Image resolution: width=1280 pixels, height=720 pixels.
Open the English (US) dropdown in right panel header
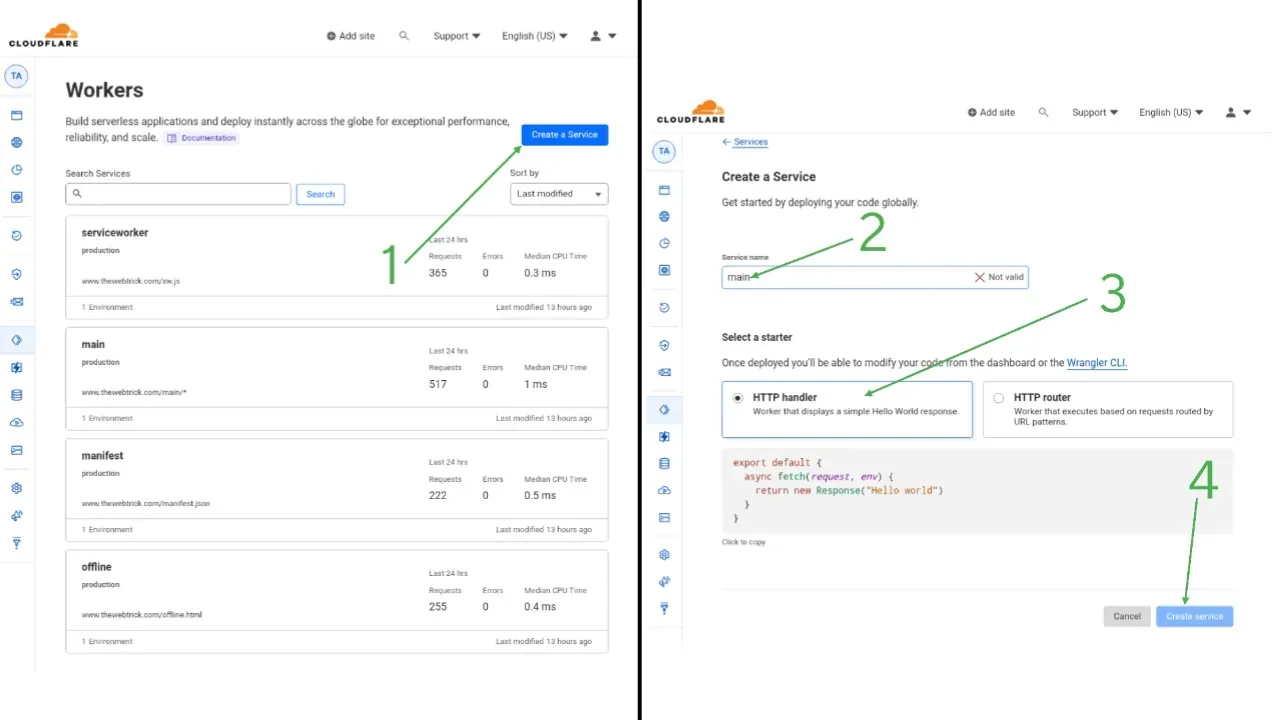1172,112
